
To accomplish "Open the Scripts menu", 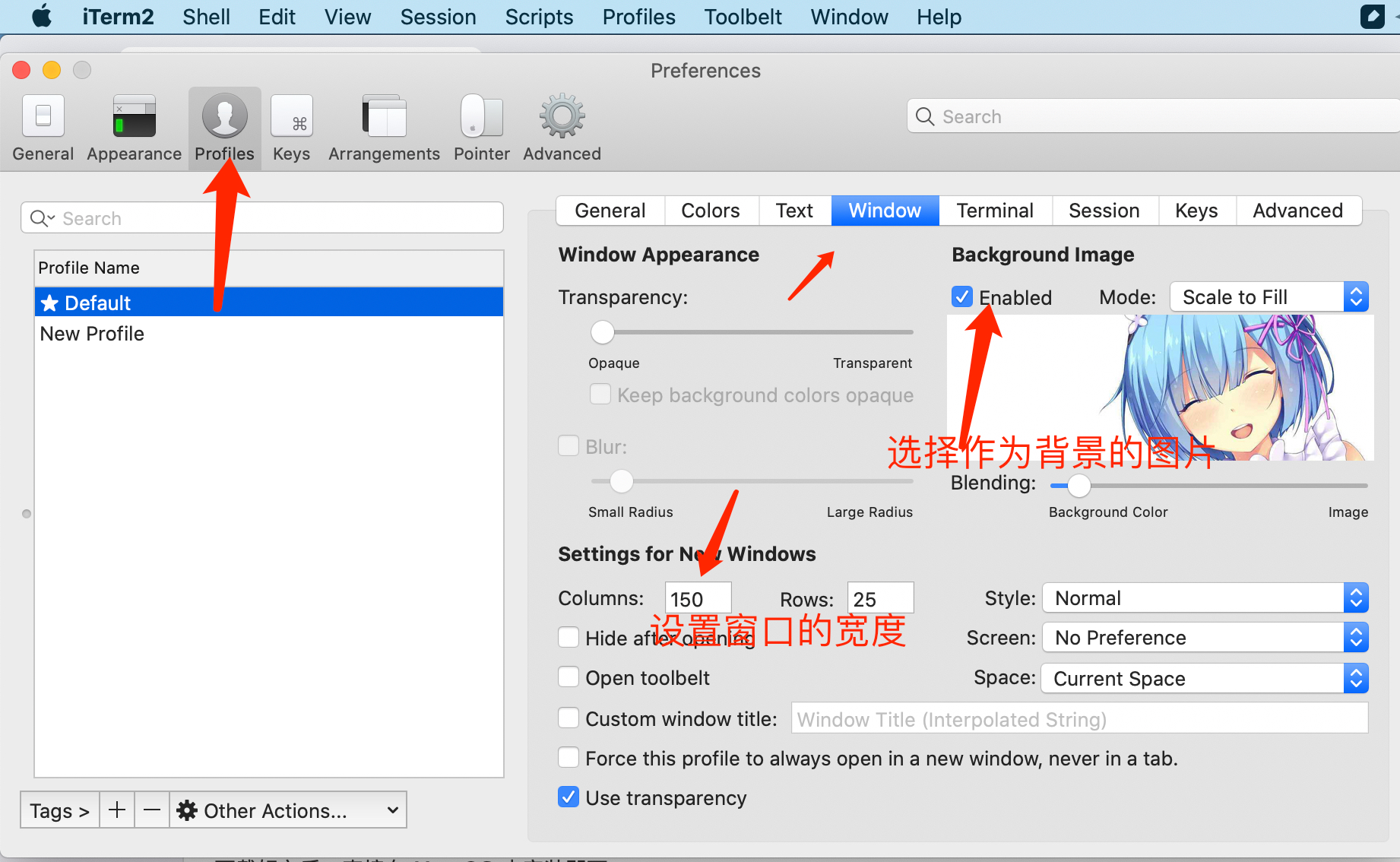I will tap(539, 17).
